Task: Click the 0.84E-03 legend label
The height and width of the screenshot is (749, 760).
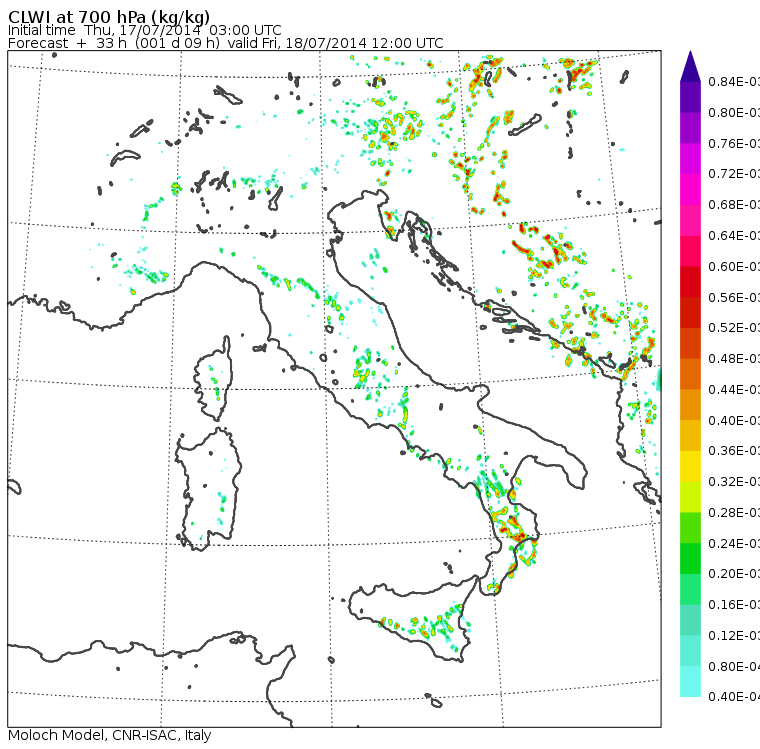Action: pos(734,81)
